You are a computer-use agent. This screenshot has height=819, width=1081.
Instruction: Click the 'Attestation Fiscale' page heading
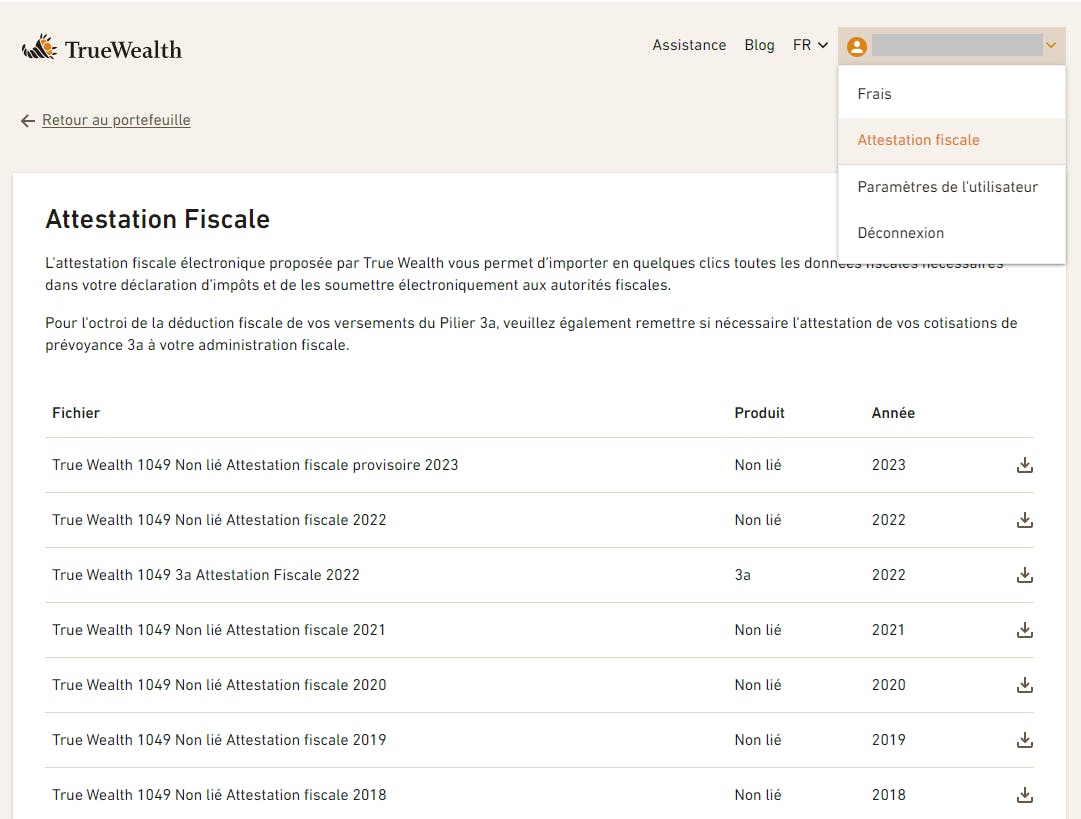pos(158,219)
